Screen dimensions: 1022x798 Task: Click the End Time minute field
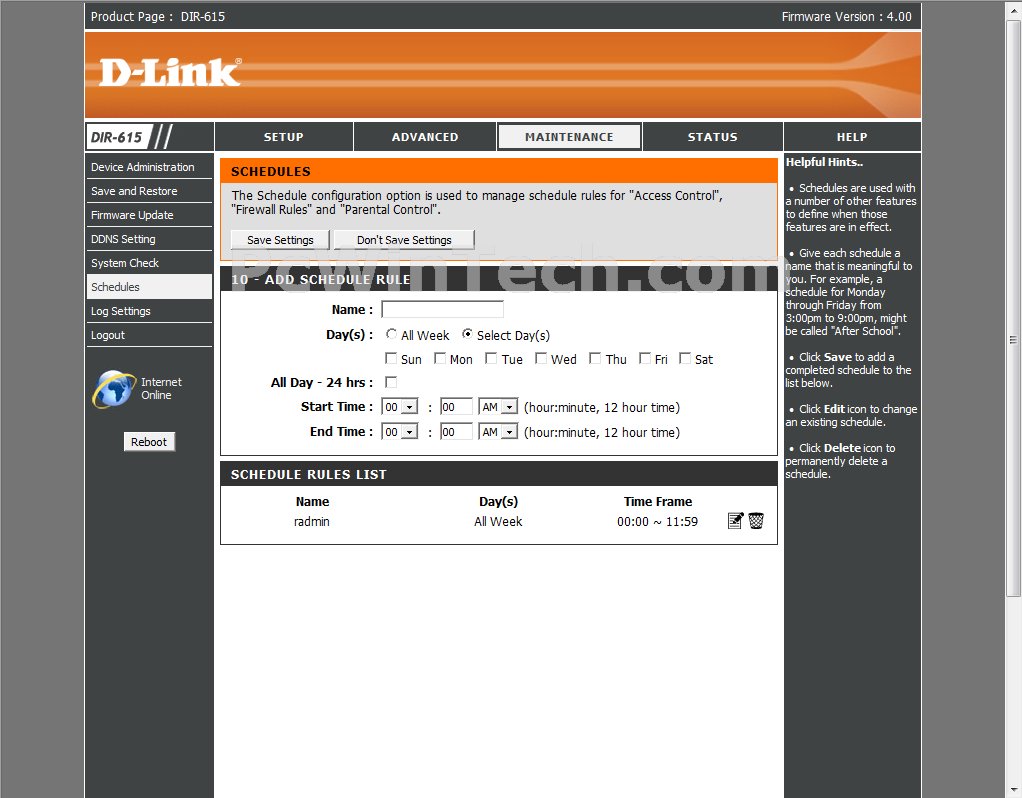pos(456,432)
